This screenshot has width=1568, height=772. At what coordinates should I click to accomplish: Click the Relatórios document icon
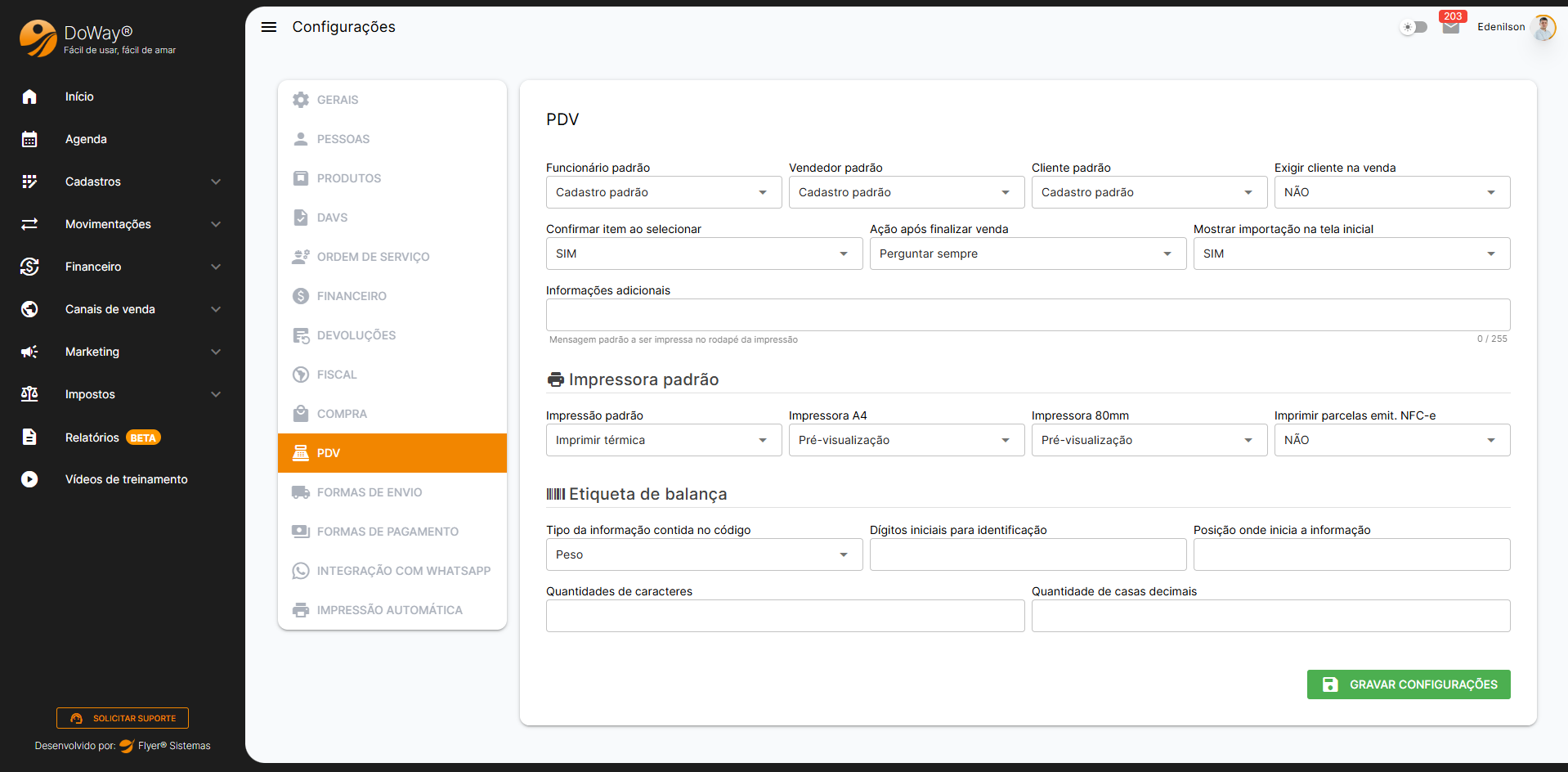coord(29,437)
